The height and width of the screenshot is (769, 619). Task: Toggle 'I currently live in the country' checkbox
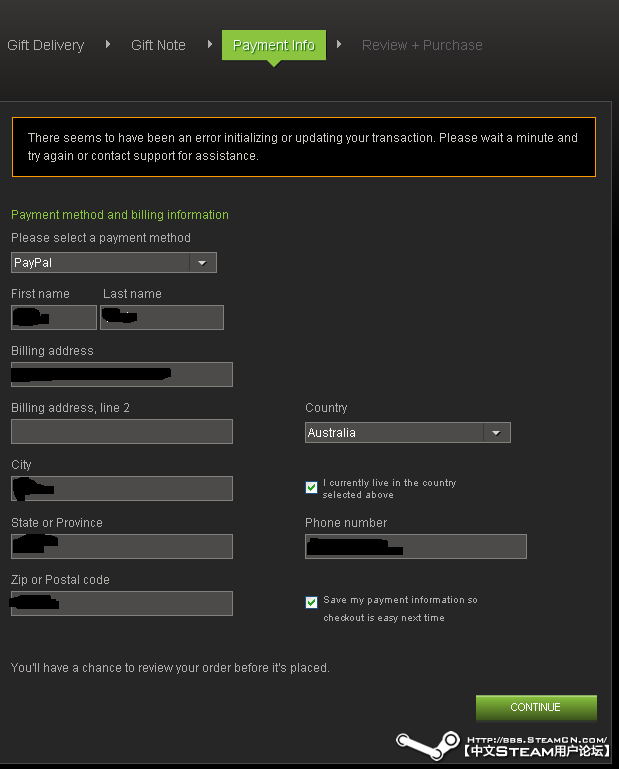coord(311,487)
